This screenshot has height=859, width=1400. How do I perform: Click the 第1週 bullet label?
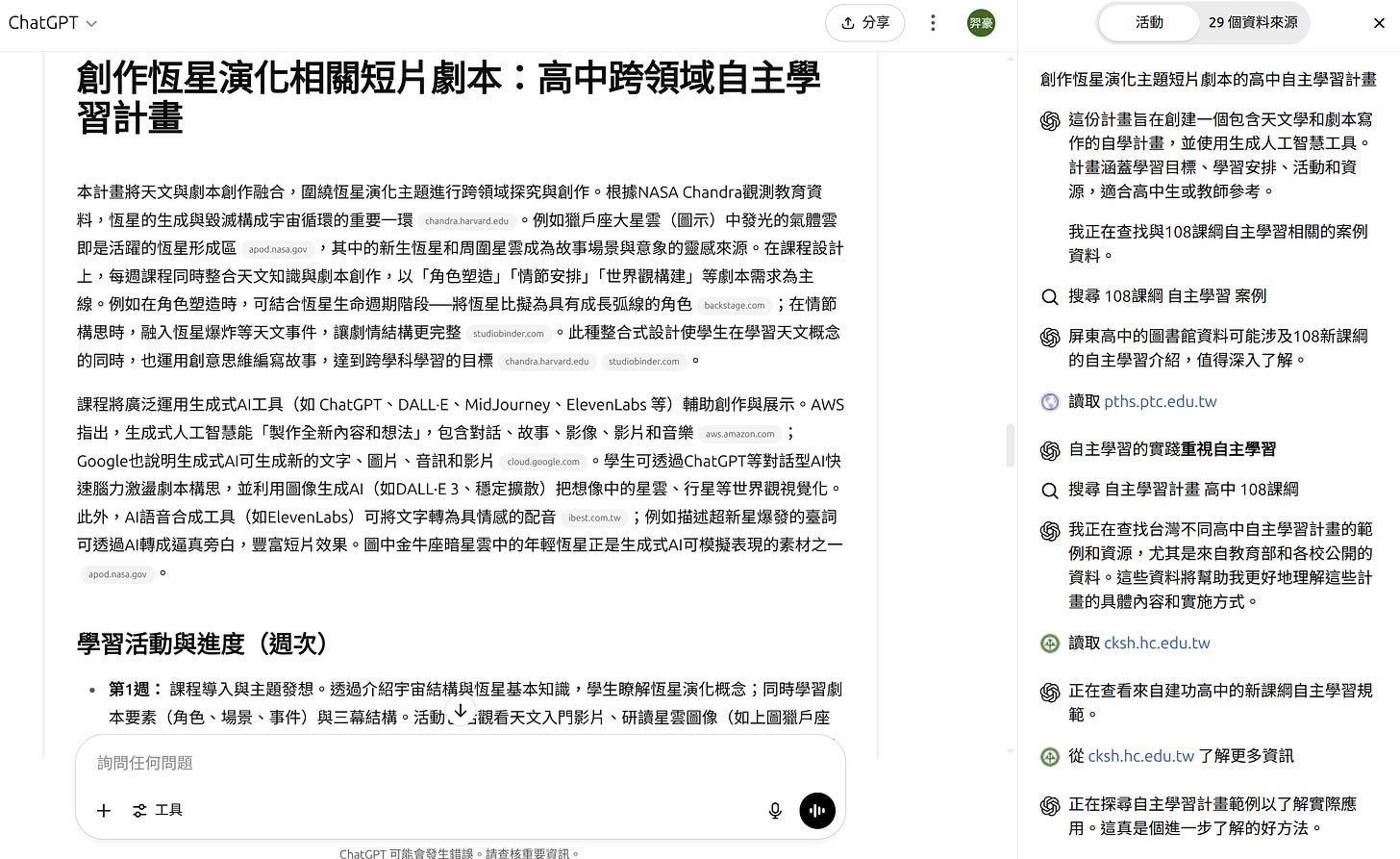tap(135, 690)
